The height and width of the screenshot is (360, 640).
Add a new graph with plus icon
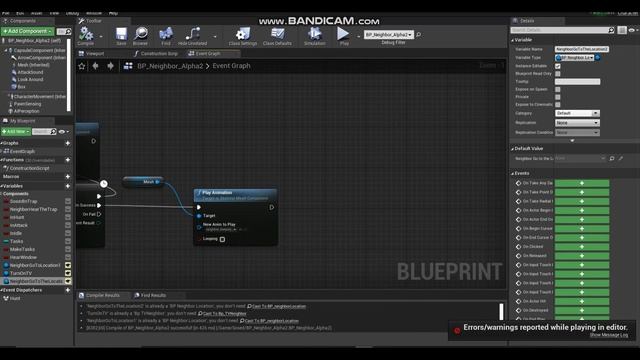[x=68, y=143]
